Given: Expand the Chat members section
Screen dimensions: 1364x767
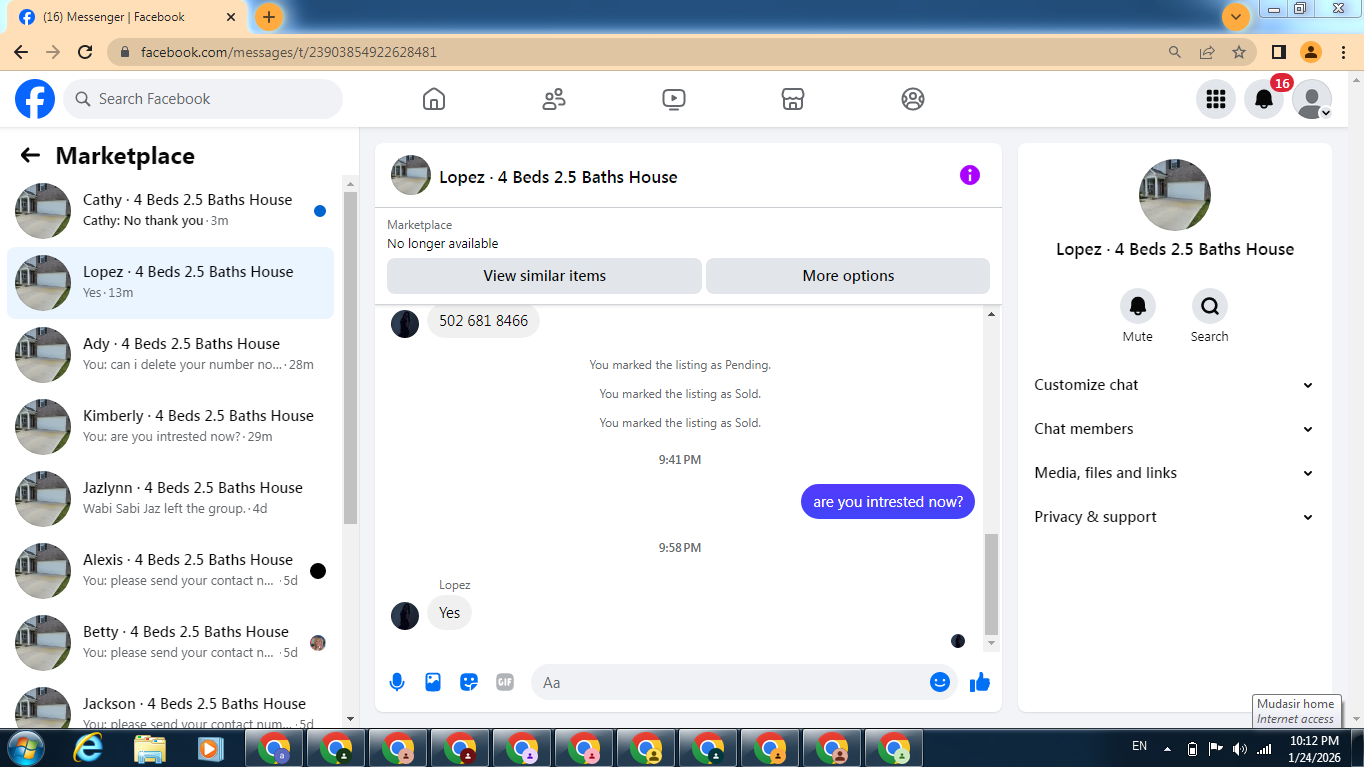Looking at the screenshot, I should (1174, 429).
